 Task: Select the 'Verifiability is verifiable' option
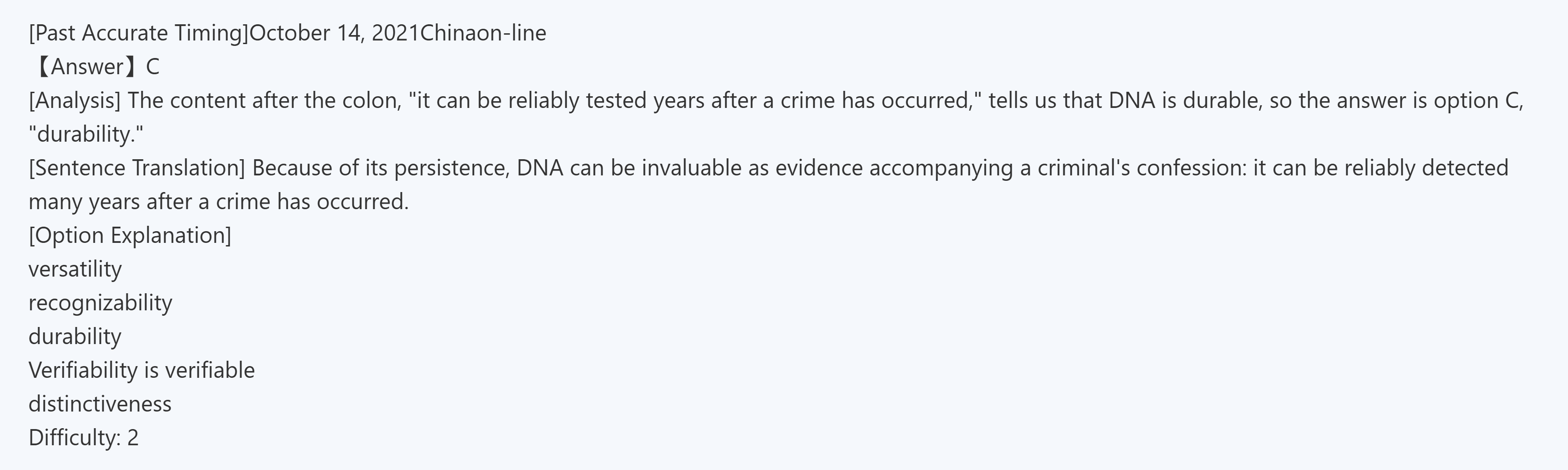(x=141, y=370)
